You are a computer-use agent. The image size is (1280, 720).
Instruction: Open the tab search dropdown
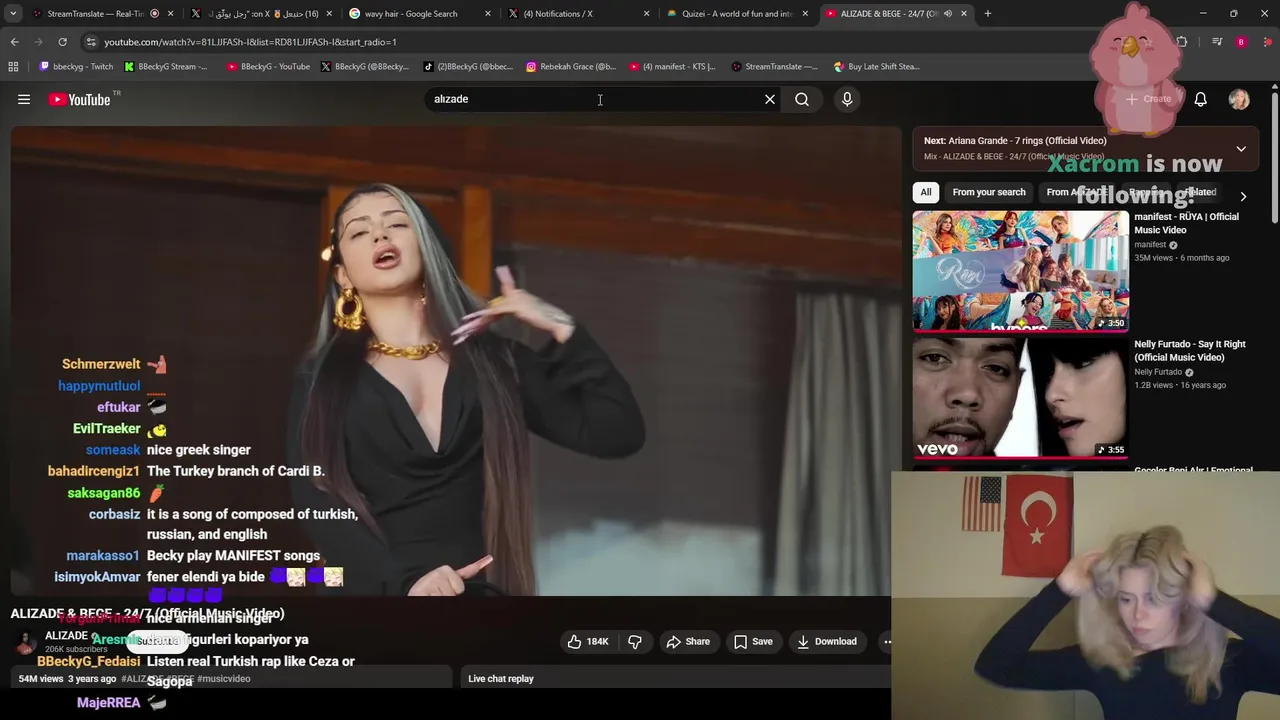[x=13, y=14]
